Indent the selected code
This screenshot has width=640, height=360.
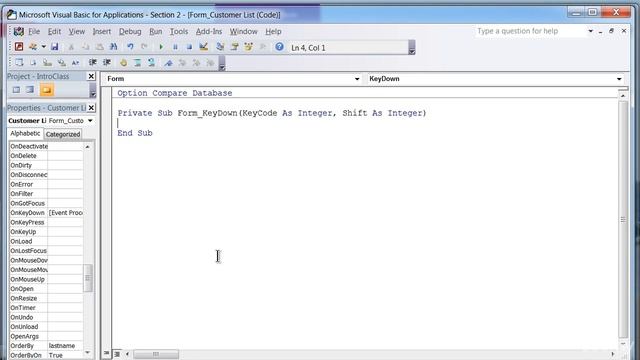(93, 62)
